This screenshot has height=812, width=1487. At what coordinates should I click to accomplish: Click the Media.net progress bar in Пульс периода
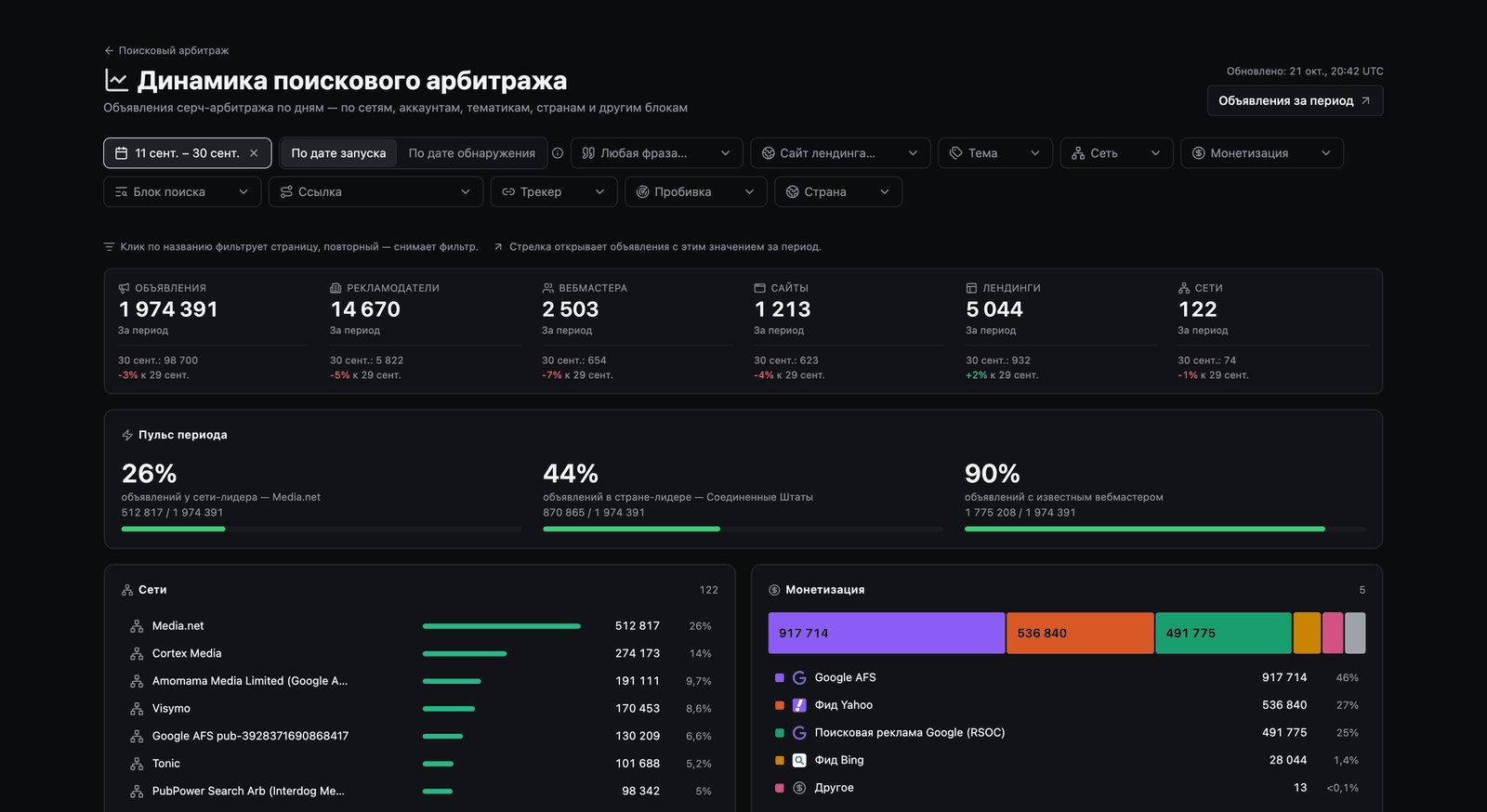tap(322, 529)
